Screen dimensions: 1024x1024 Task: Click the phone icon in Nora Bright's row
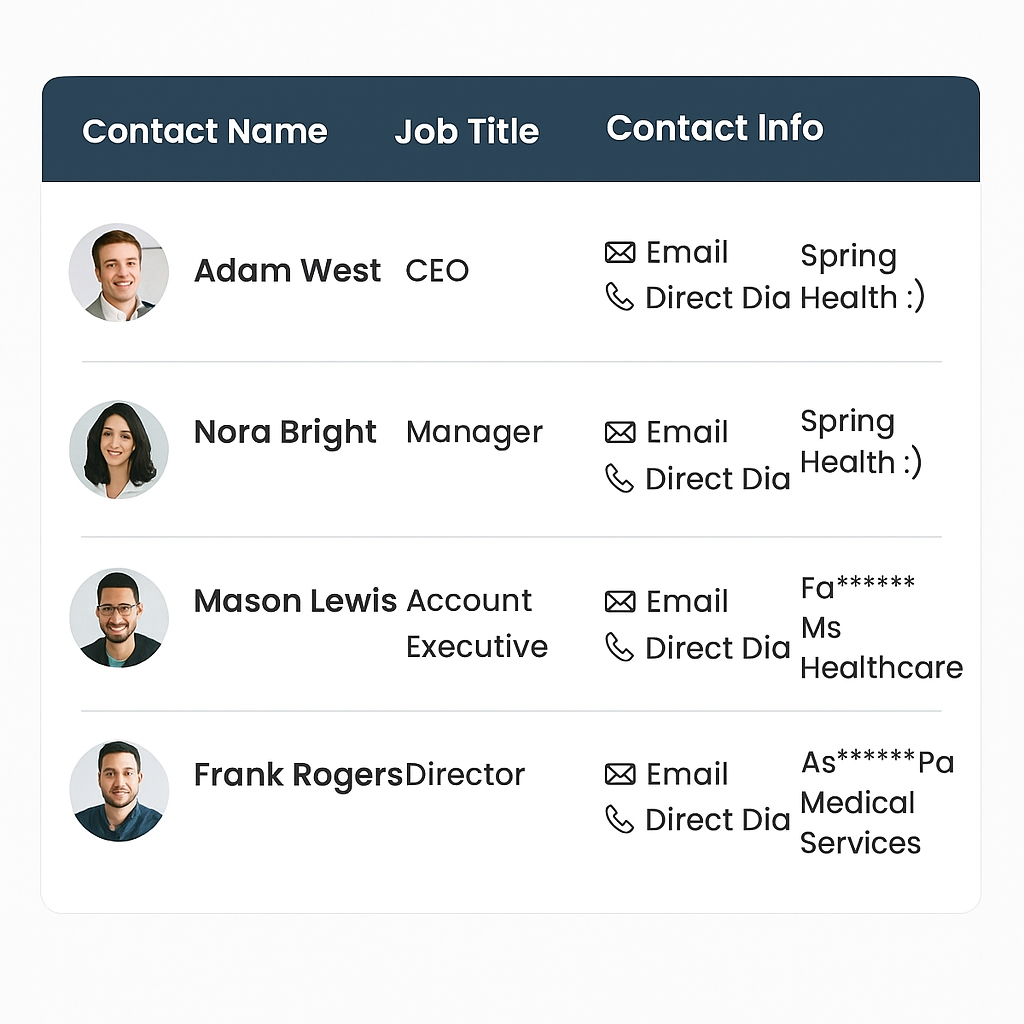pos(620,479)
